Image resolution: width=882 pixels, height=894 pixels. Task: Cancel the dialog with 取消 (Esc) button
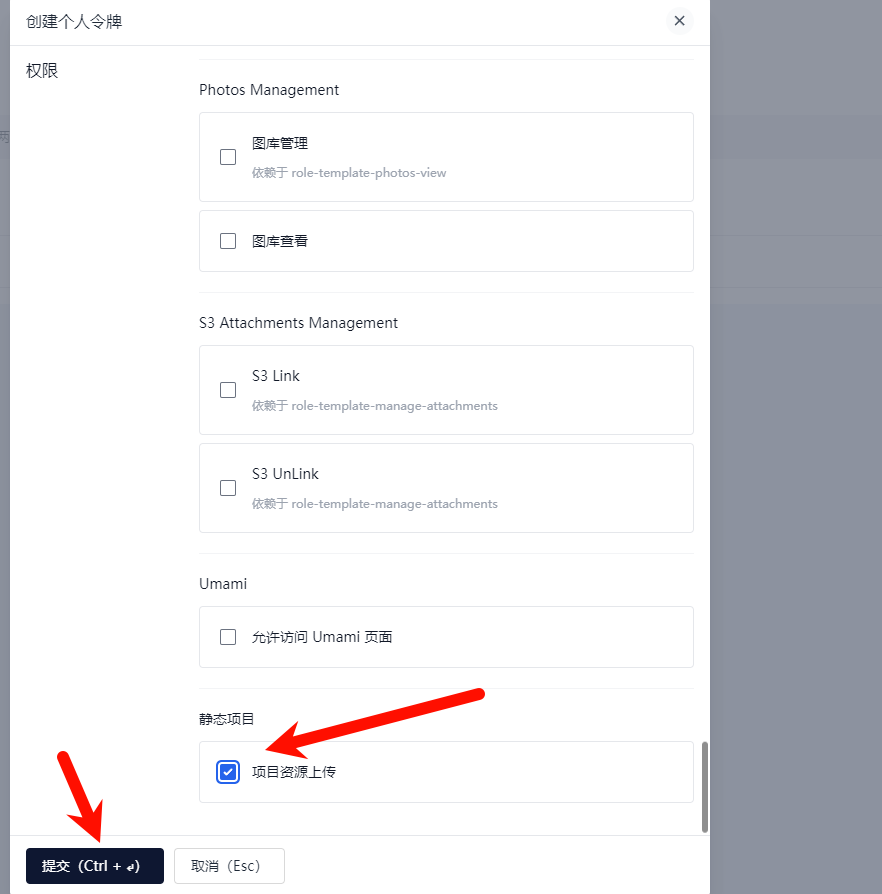[x=229, y=866]
